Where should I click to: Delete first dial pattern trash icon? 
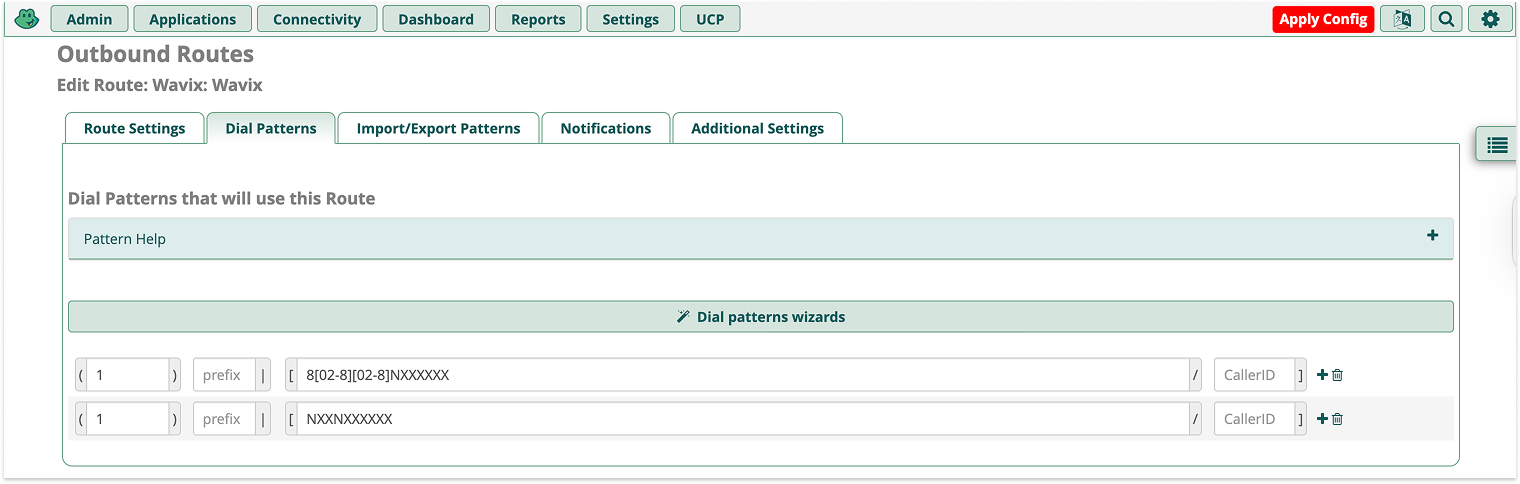1338,375
